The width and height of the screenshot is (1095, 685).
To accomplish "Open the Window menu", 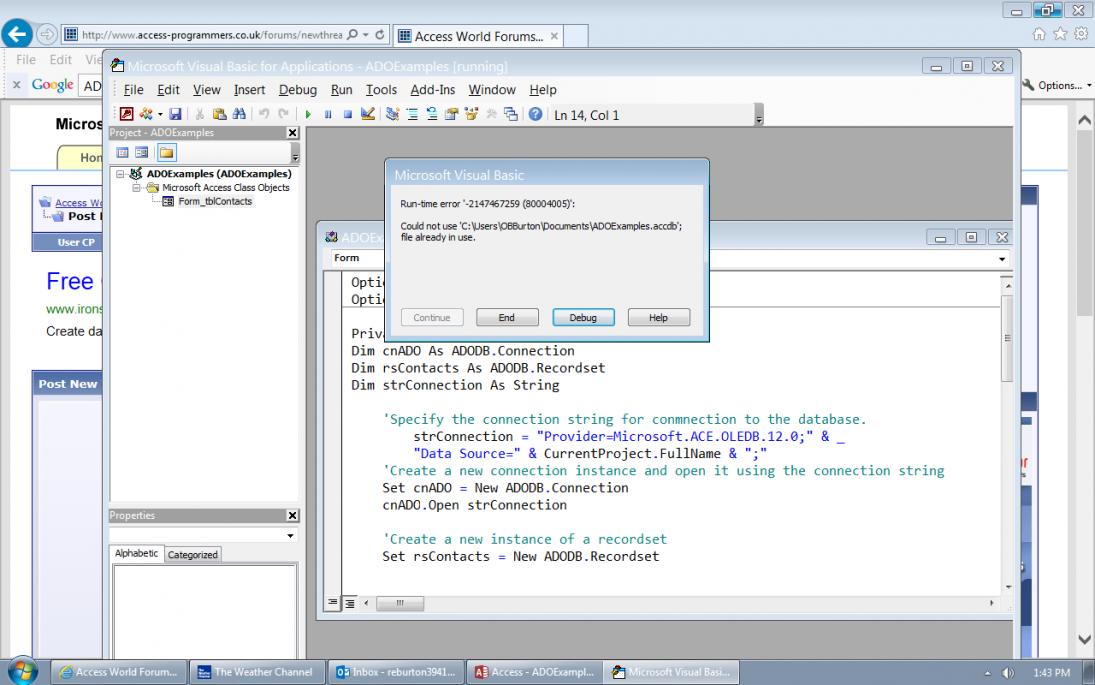I will pos(492,89).
